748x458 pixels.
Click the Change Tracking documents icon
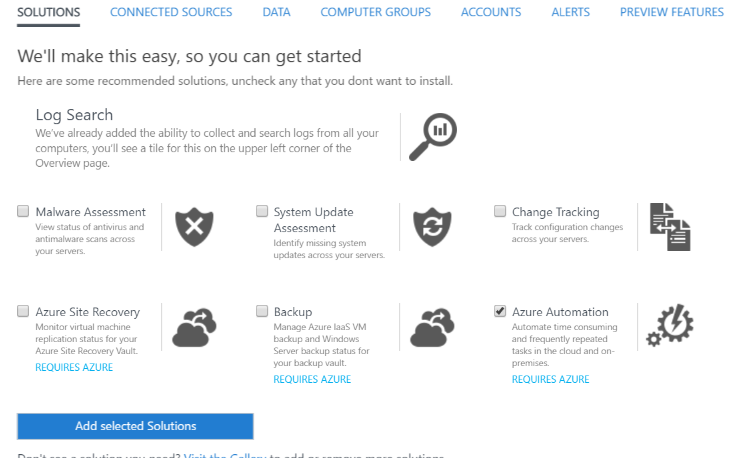(670, 227)
